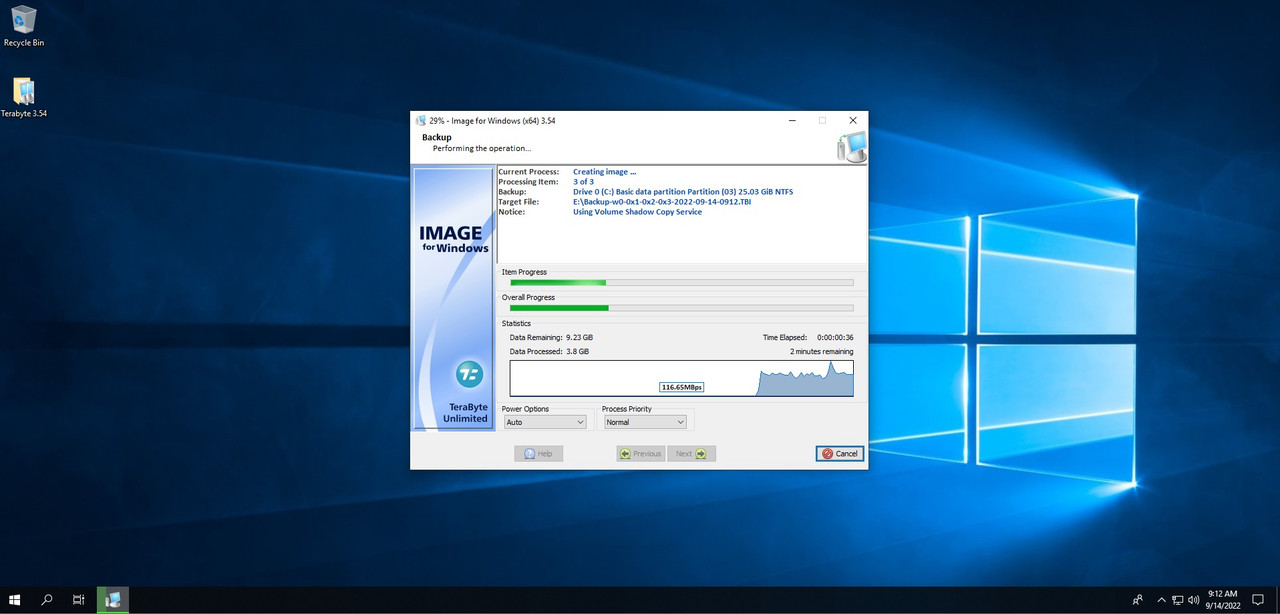
Task: Open the Windows Start menu
Action: [x=15, y=600]
